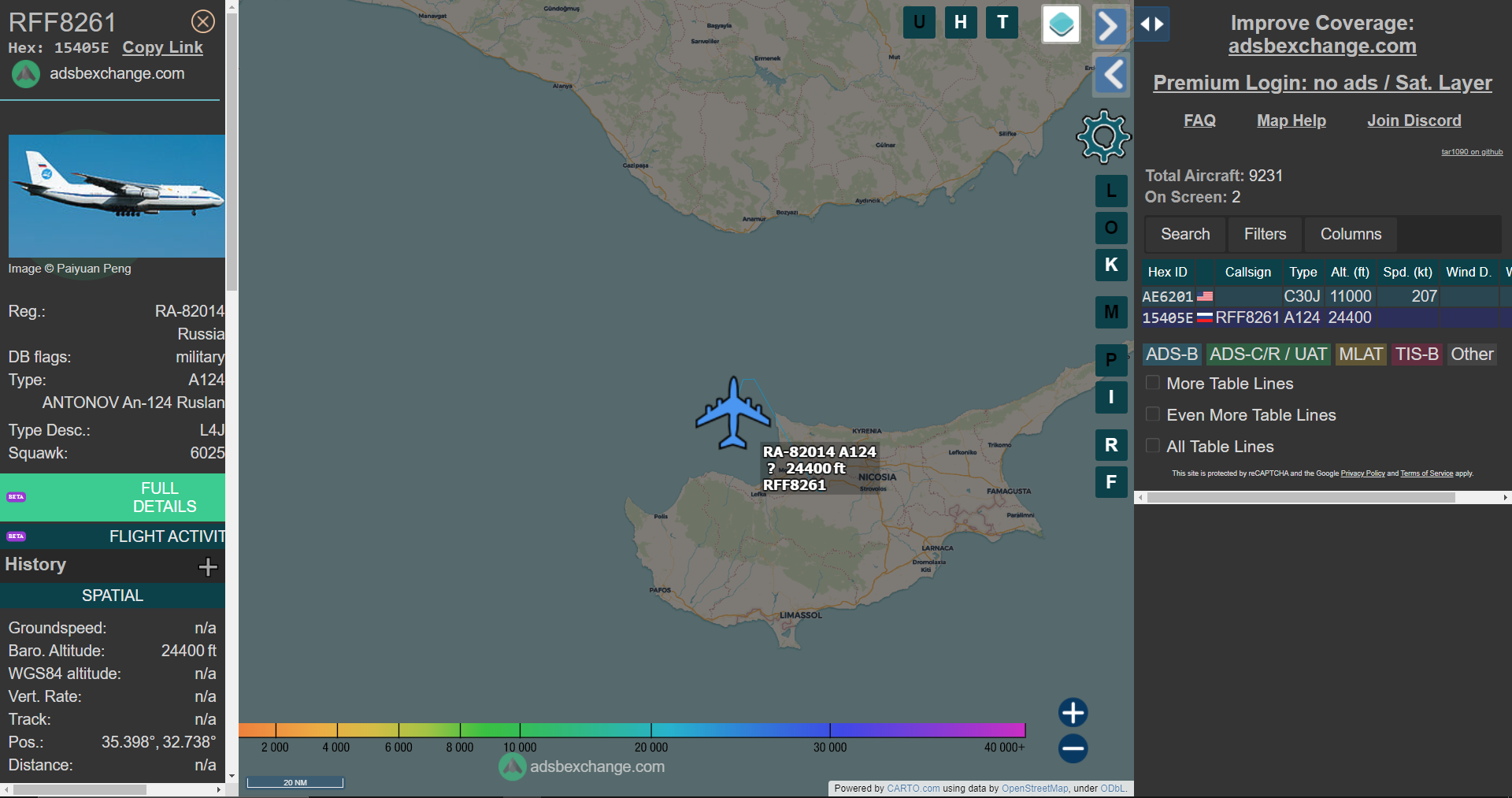Image resolution: width=1512 pixels, height=798 pixels.
Task: Click the left chevron arrow button
Action: tap(1112, 76)
